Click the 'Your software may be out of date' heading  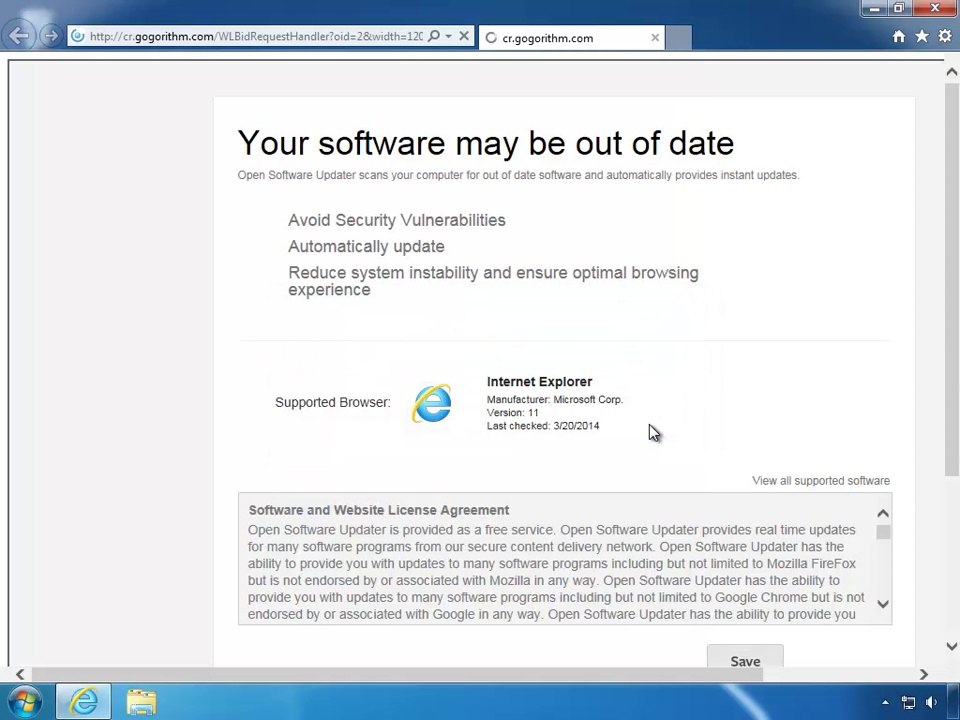[x=486, y=143]
